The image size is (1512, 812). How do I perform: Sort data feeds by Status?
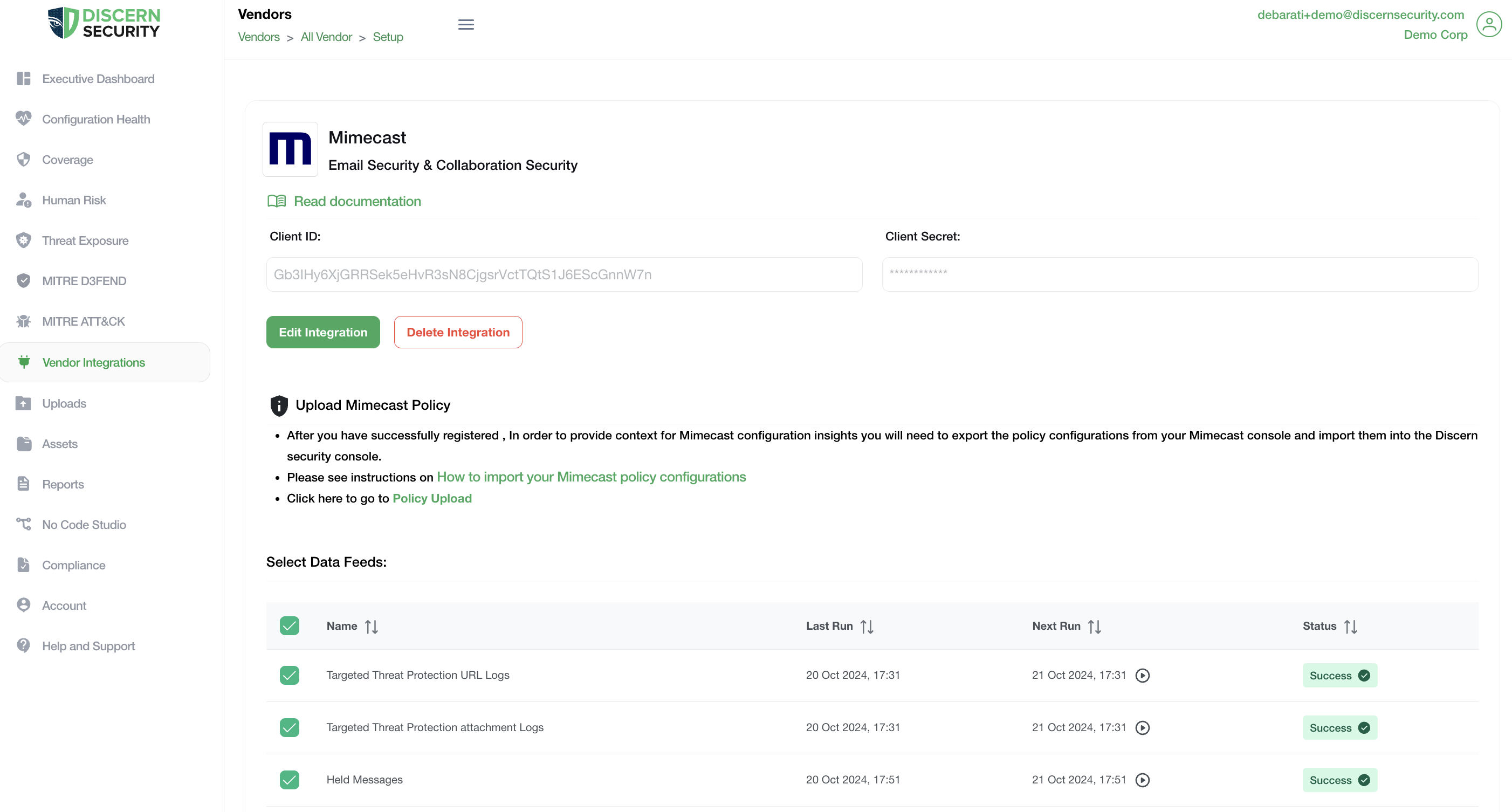(x=1351, y=627)
